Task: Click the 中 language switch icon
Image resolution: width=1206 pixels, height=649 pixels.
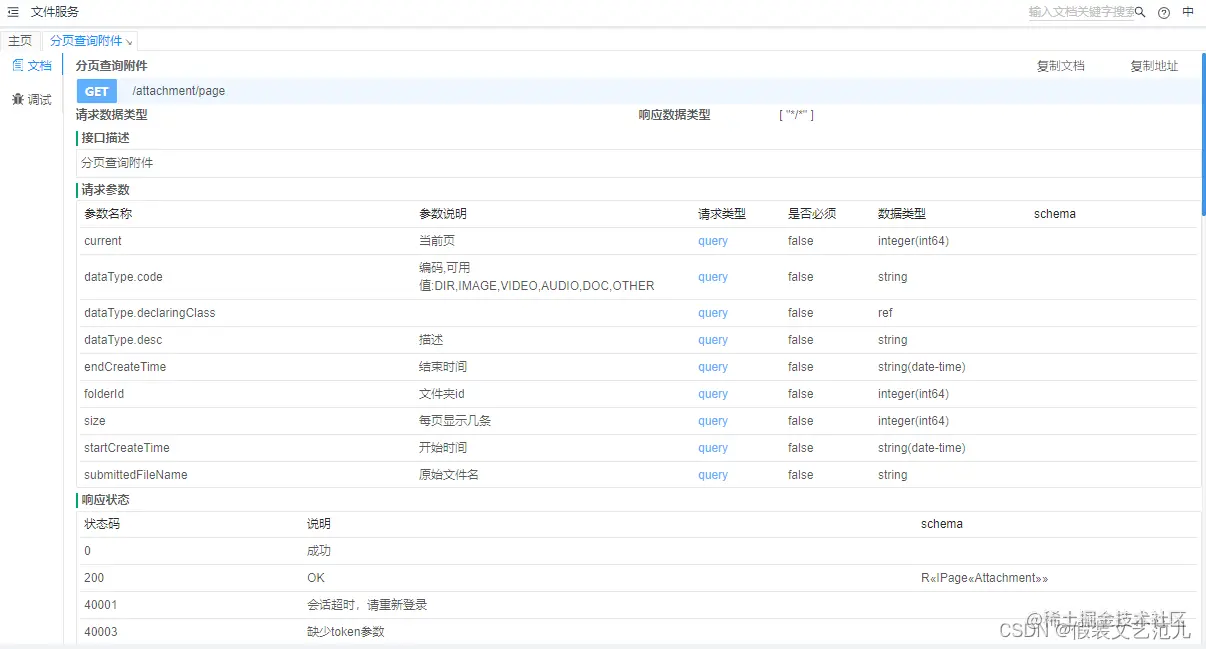Action: tap(1188, 11)
